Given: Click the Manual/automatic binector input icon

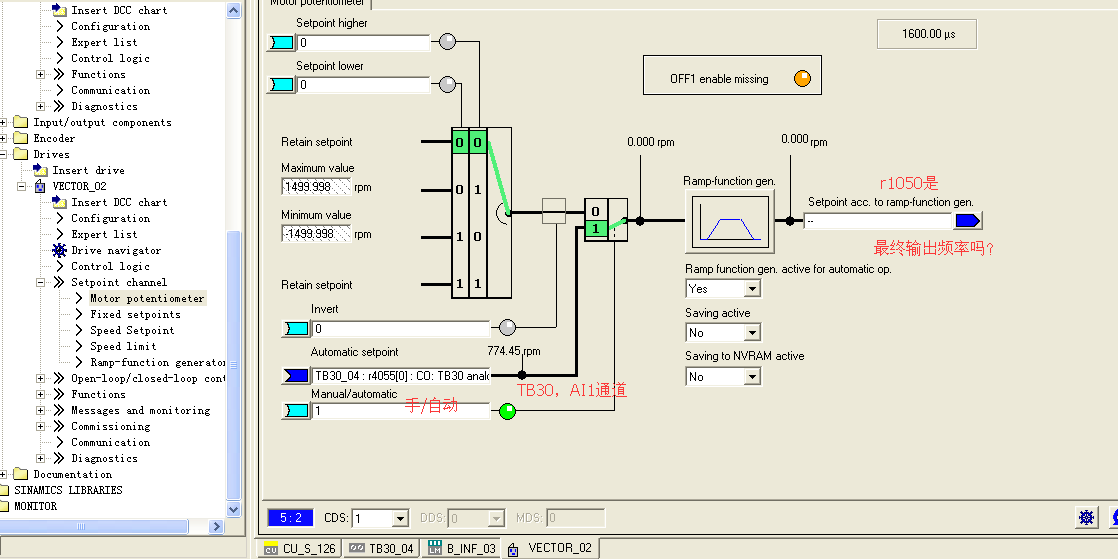Looking at the screenshot, I should coord(297,411).
